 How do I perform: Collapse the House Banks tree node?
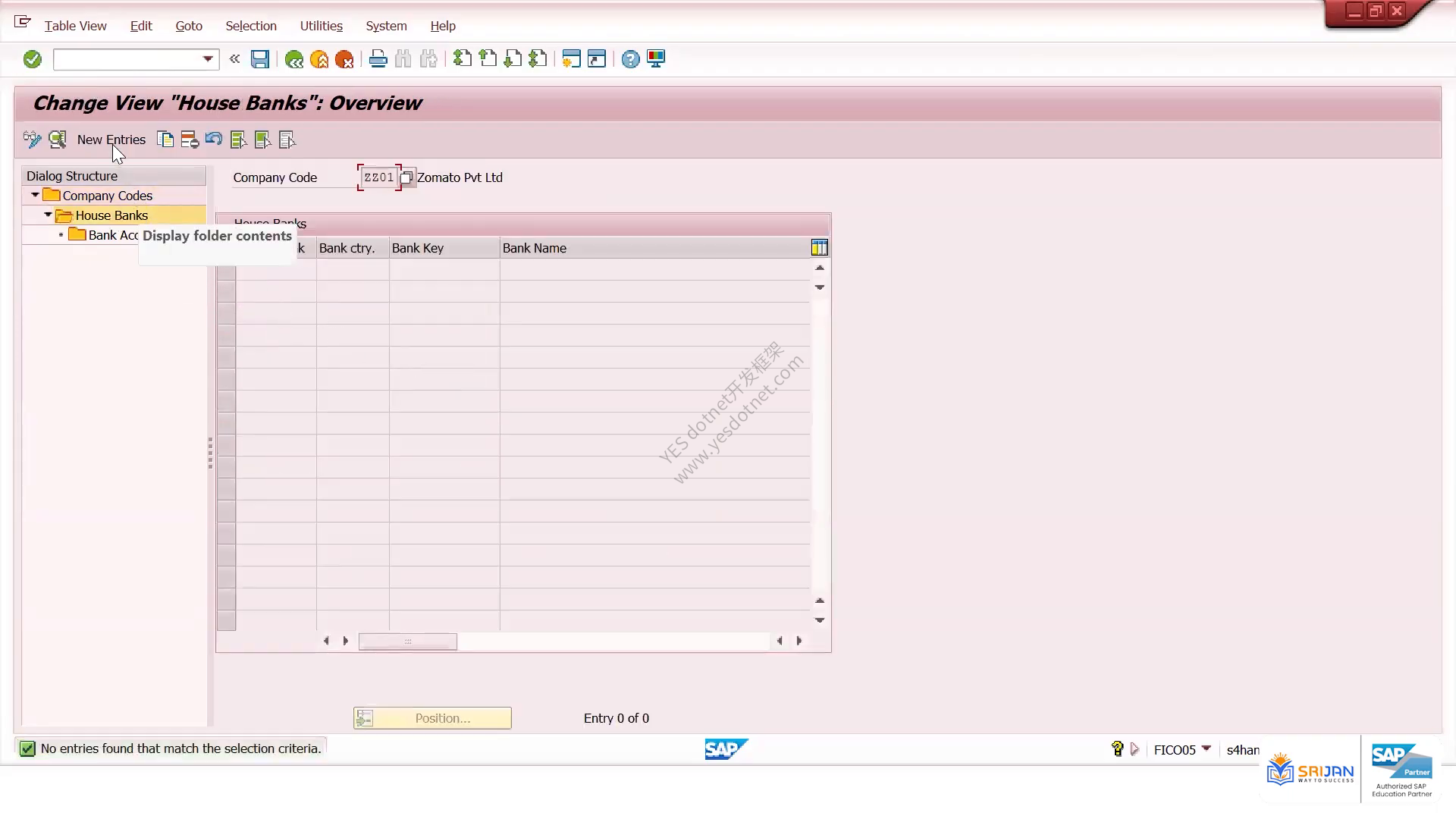48,215
